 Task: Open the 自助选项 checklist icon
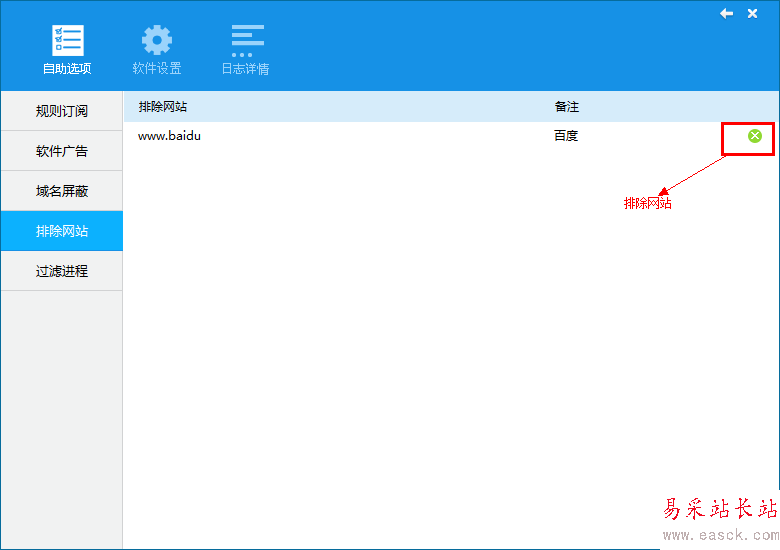pyautogui.click(x=68, y=40)
